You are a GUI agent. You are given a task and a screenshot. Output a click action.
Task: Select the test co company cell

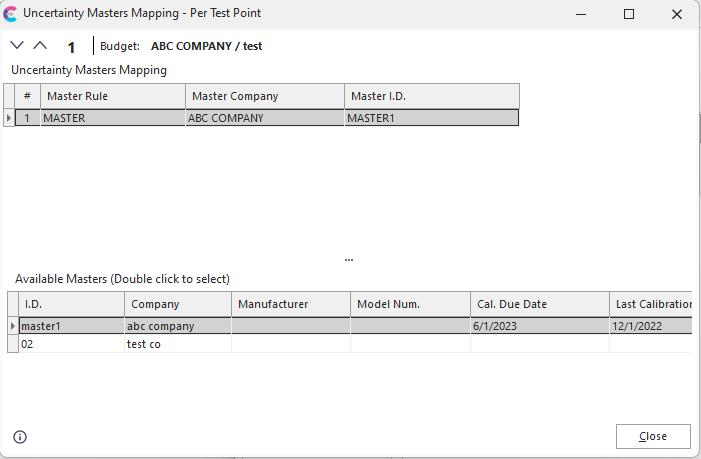click(x=177, y=344)
